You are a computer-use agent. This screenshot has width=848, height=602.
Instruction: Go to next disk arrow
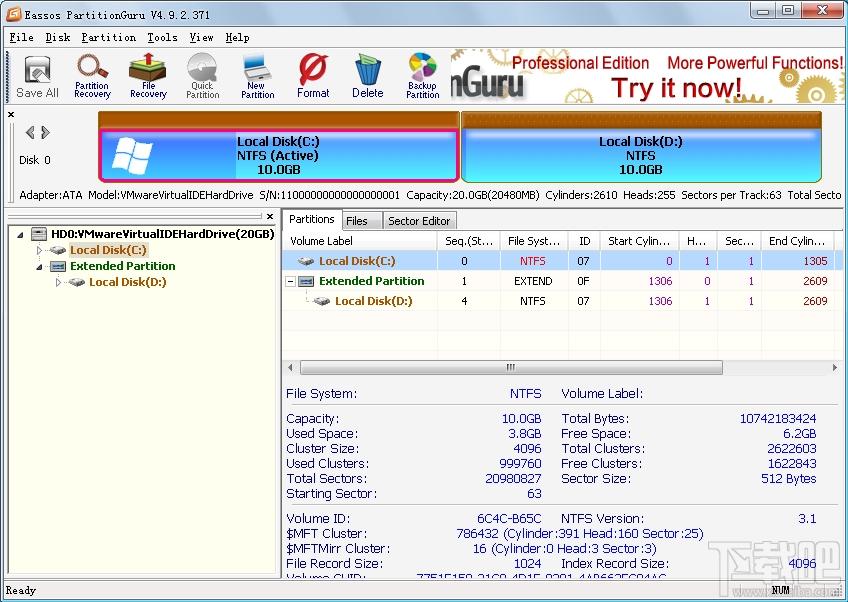coord(45,132)
